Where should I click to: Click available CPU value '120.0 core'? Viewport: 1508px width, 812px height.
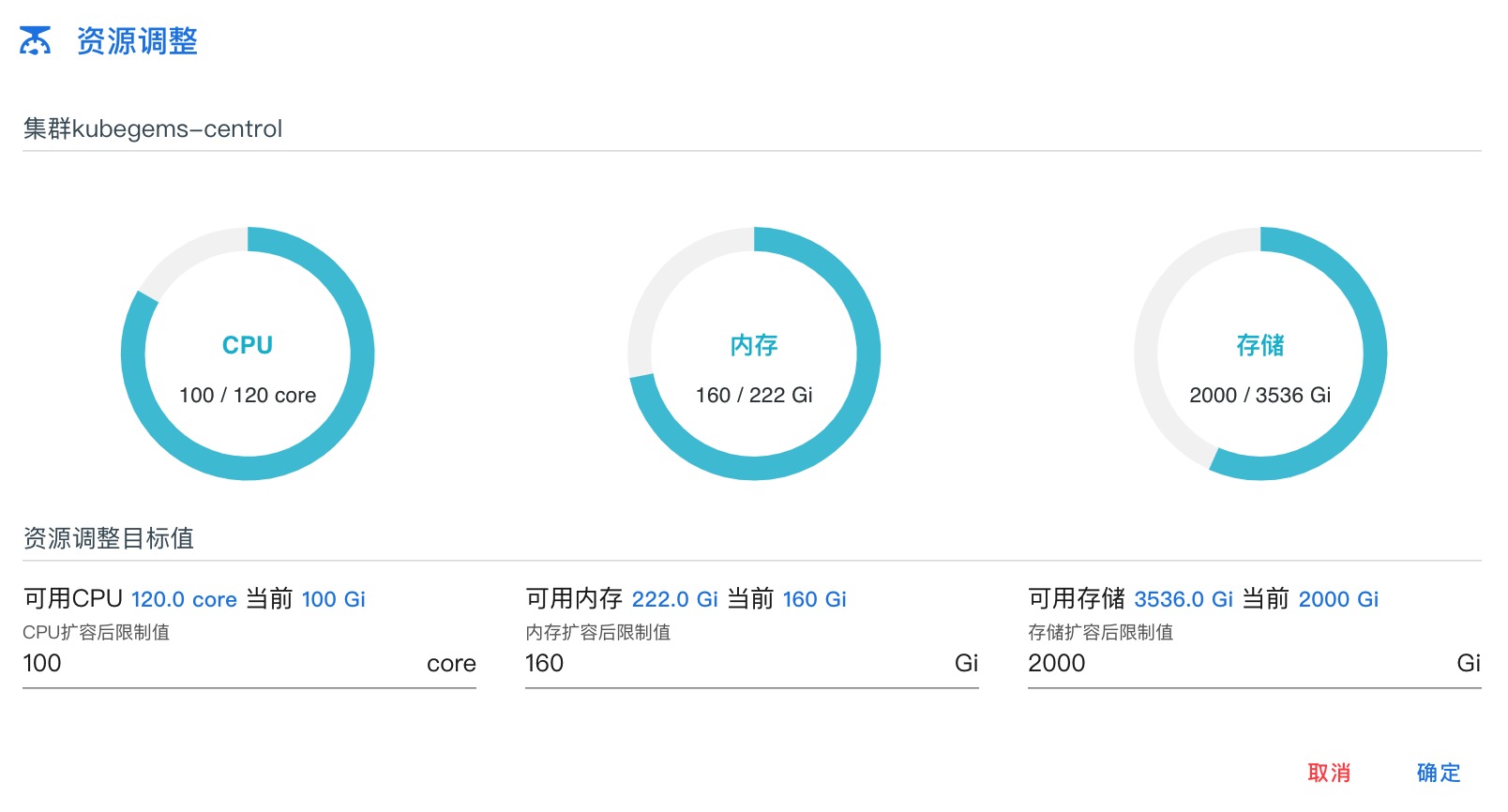click(x=184, y=599)
